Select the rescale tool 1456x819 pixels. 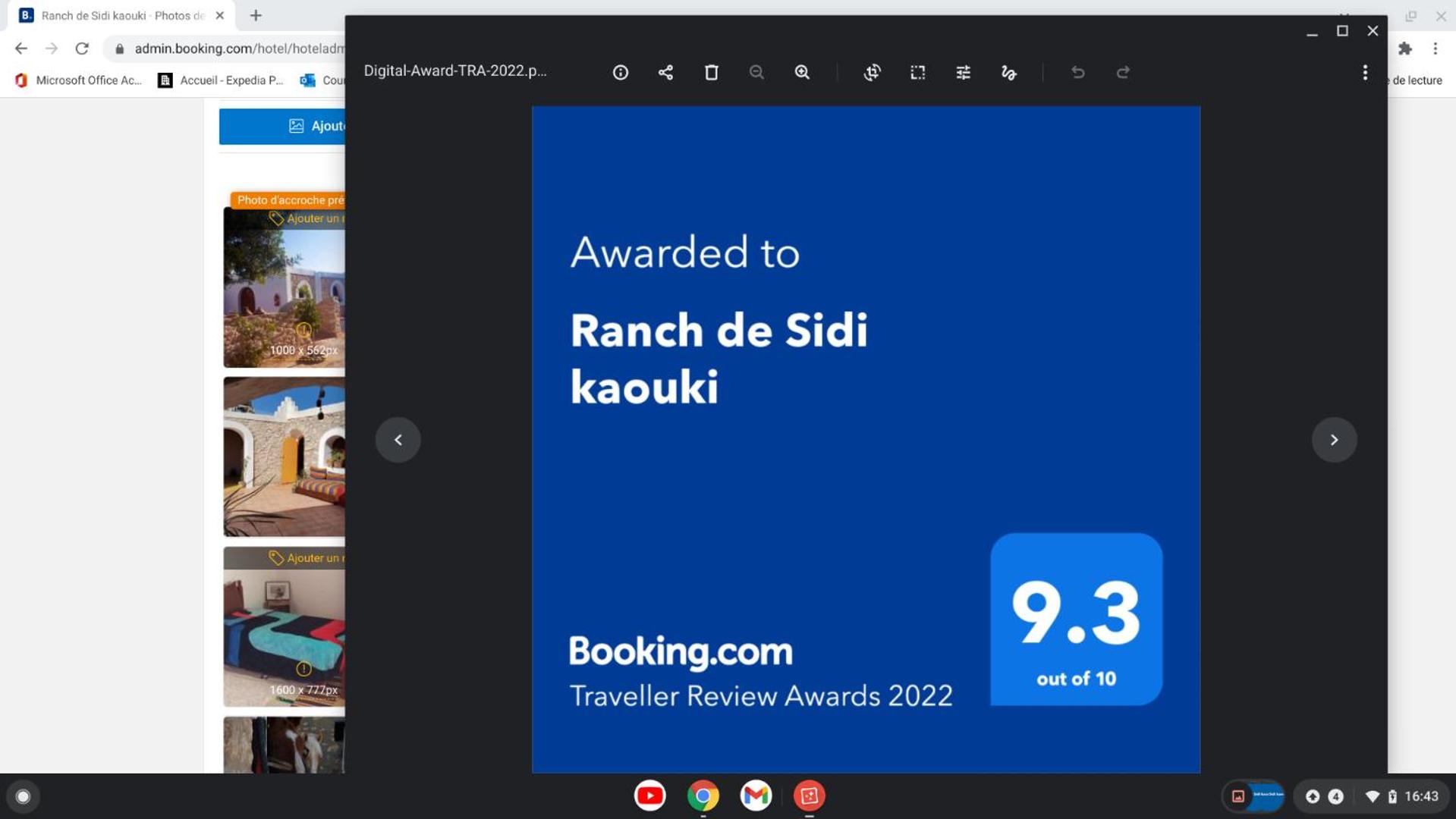917,72
